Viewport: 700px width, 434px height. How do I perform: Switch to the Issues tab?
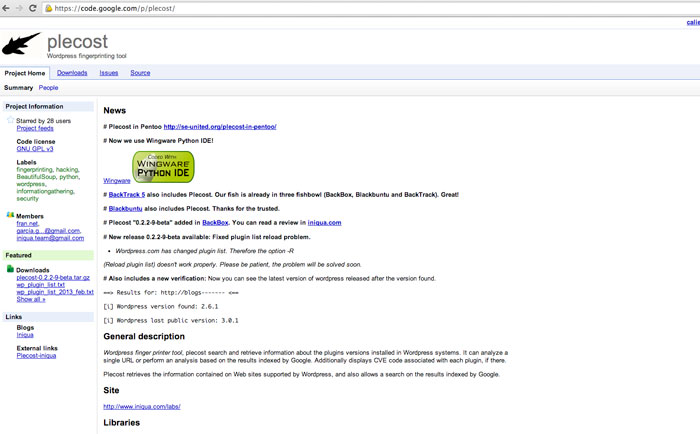point(108,73)
